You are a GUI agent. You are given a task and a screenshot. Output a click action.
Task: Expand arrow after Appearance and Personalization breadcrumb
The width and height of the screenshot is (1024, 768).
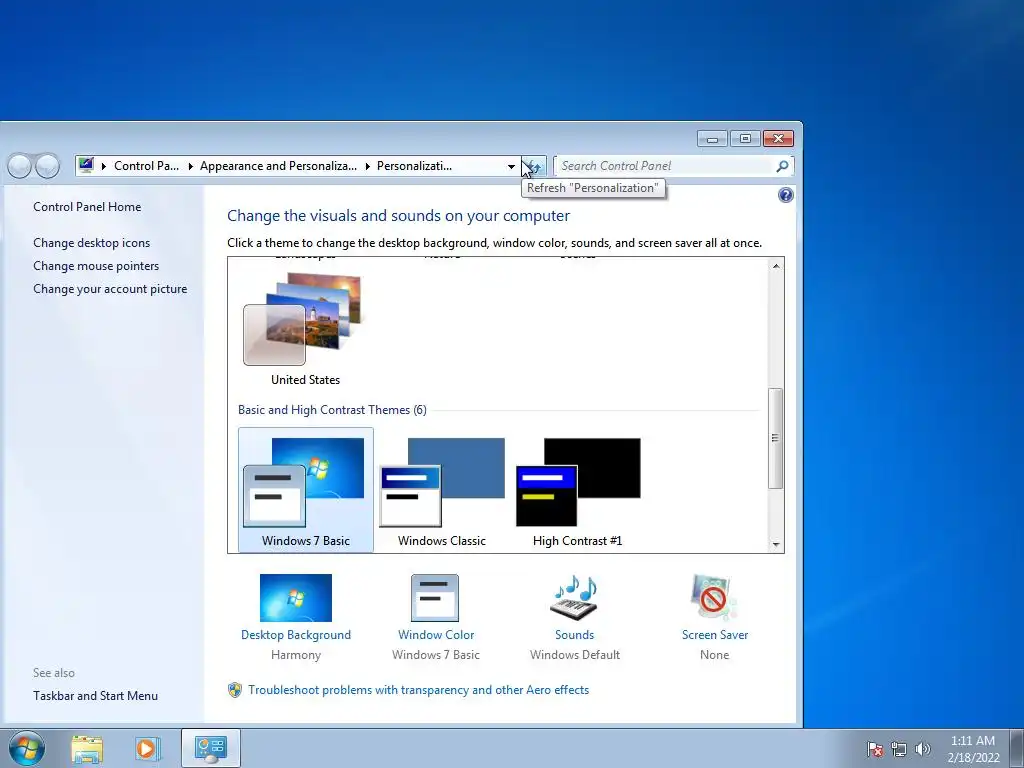coord(368,166)
